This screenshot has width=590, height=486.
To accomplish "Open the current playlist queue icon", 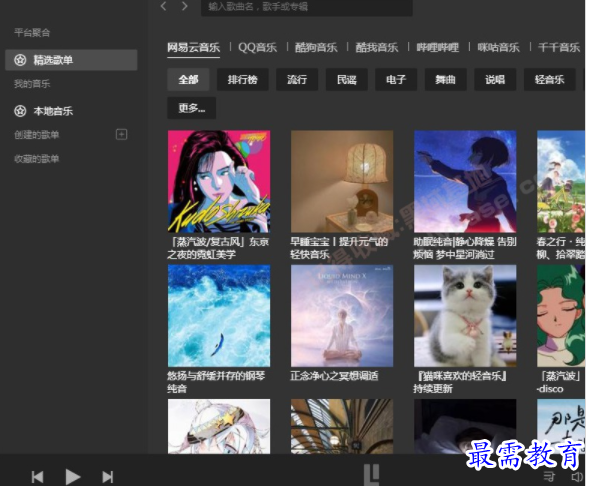I will click(549, 477).
